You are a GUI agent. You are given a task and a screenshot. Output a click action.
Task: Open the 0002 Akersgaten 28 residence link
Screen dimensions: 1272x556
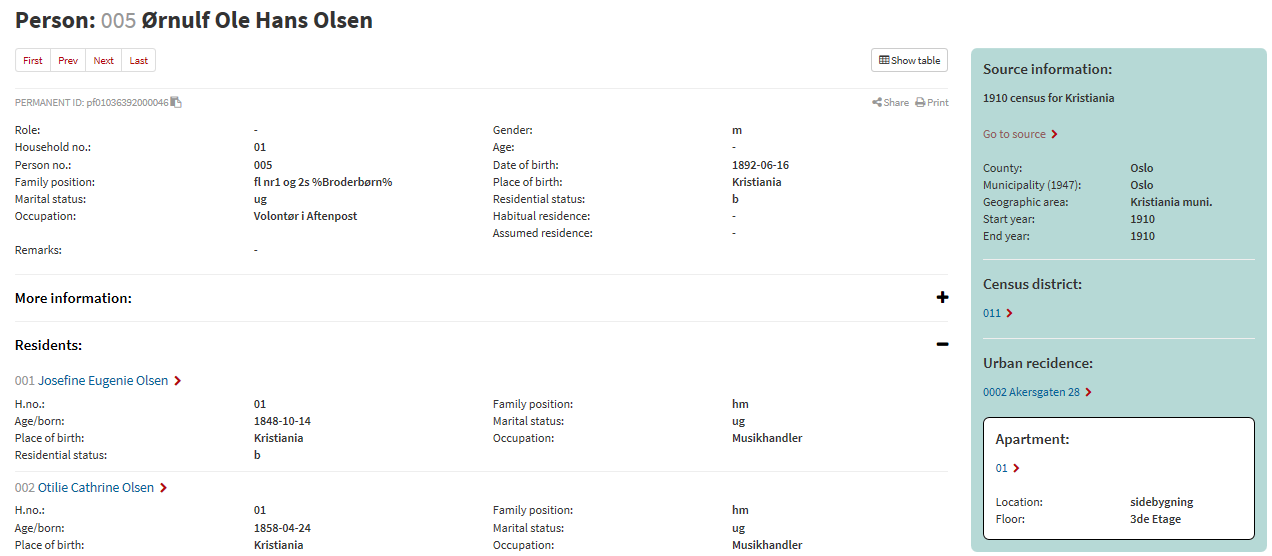[1031, 392]
